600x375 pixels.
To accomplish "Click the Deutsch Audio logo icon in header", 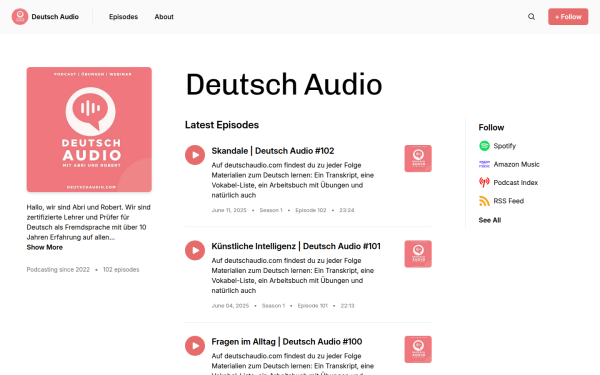I will 20,16.
